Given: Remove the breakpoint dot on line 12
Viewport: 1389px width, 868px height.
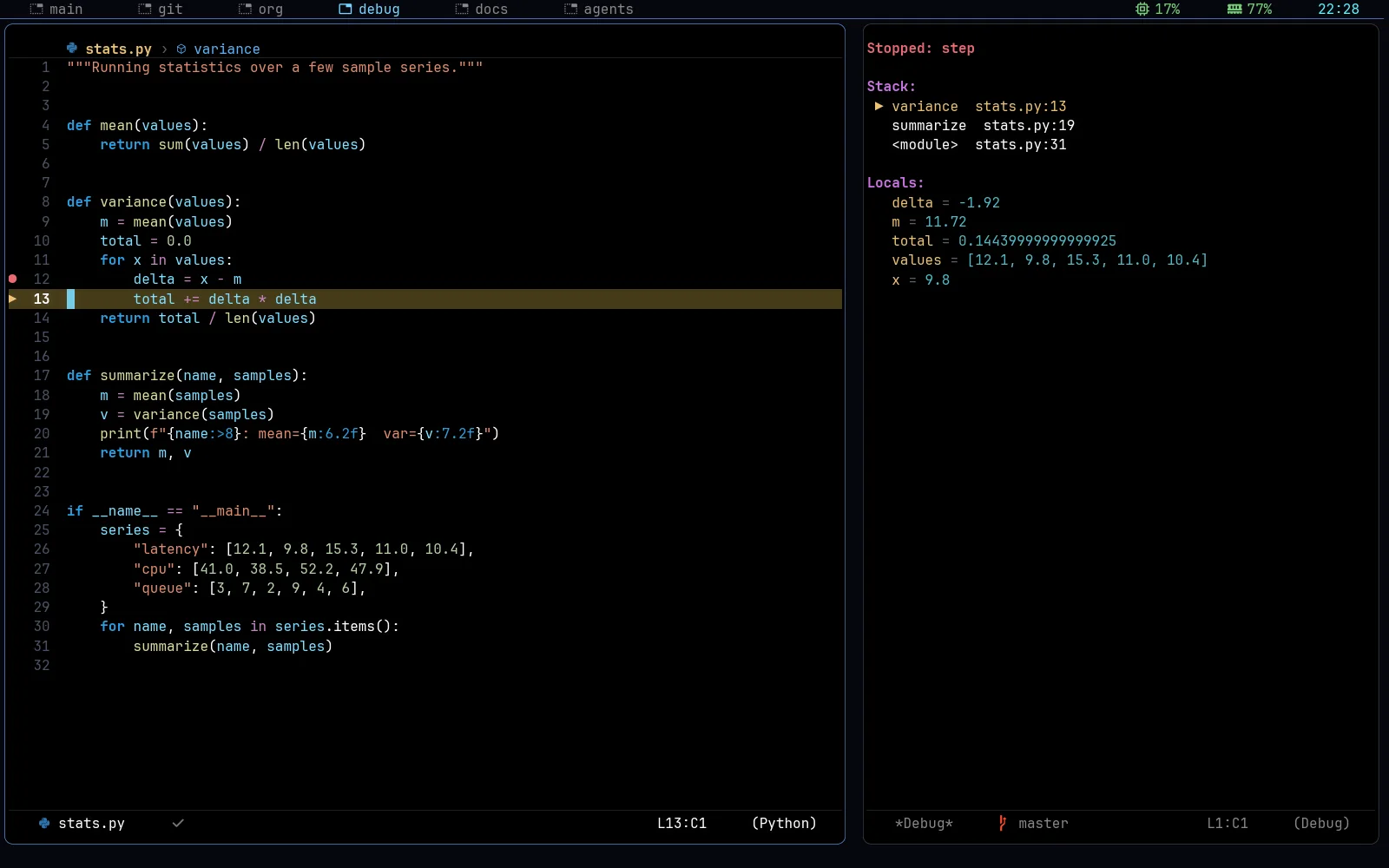Looking at the screenshot, I should (13, 279).
